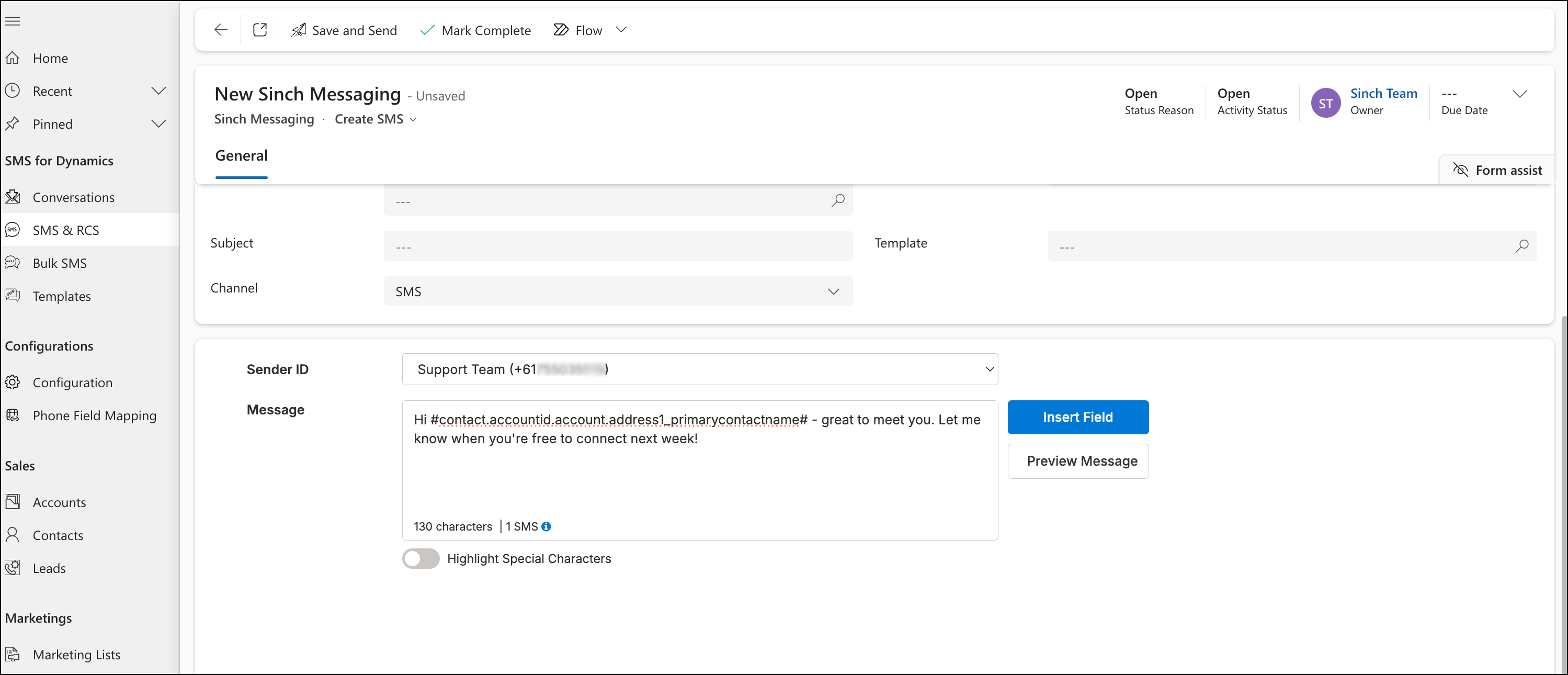Click the 'Marketings' sidebar heading
Viewport: 1568px width, 675px height.
click(x=38, y=618)
